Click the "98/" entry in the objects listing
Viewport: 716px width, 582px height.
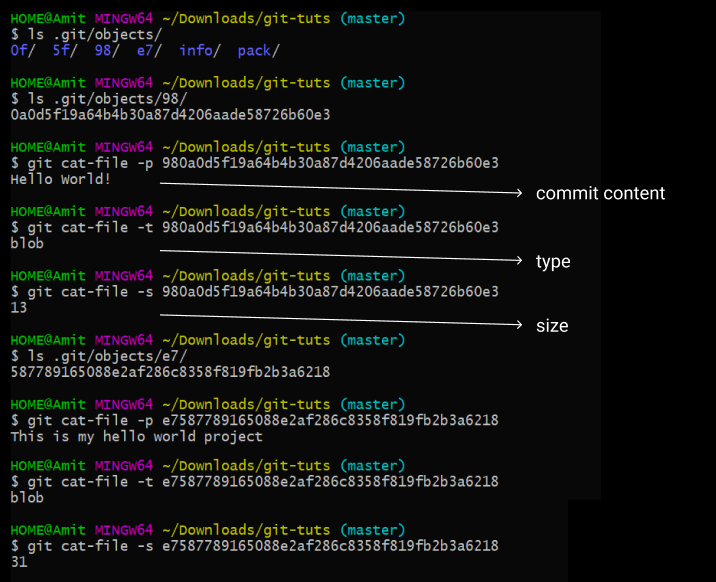coord(106,50)
